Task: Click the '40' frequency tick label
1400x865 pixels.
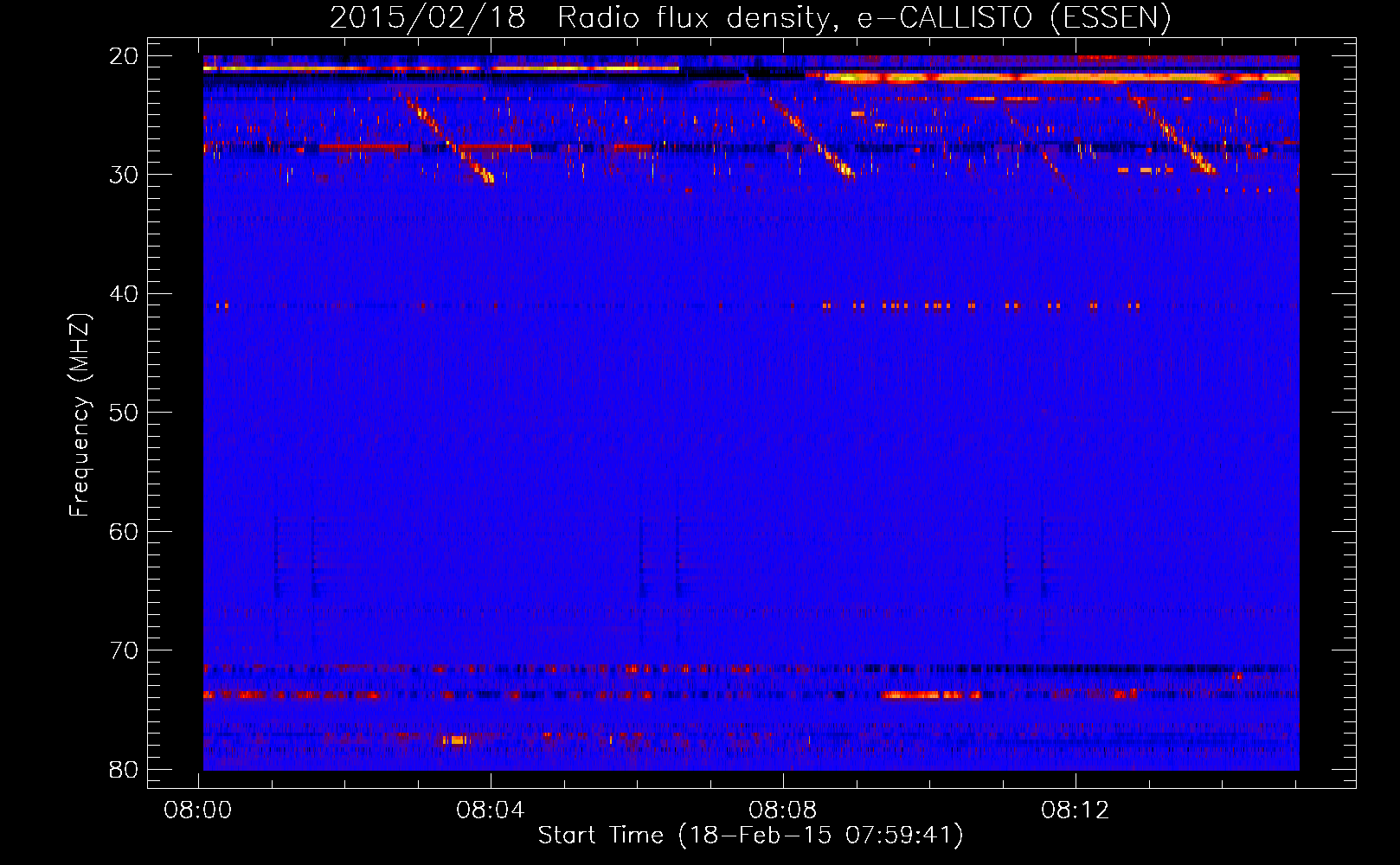Action: [124, 294]
